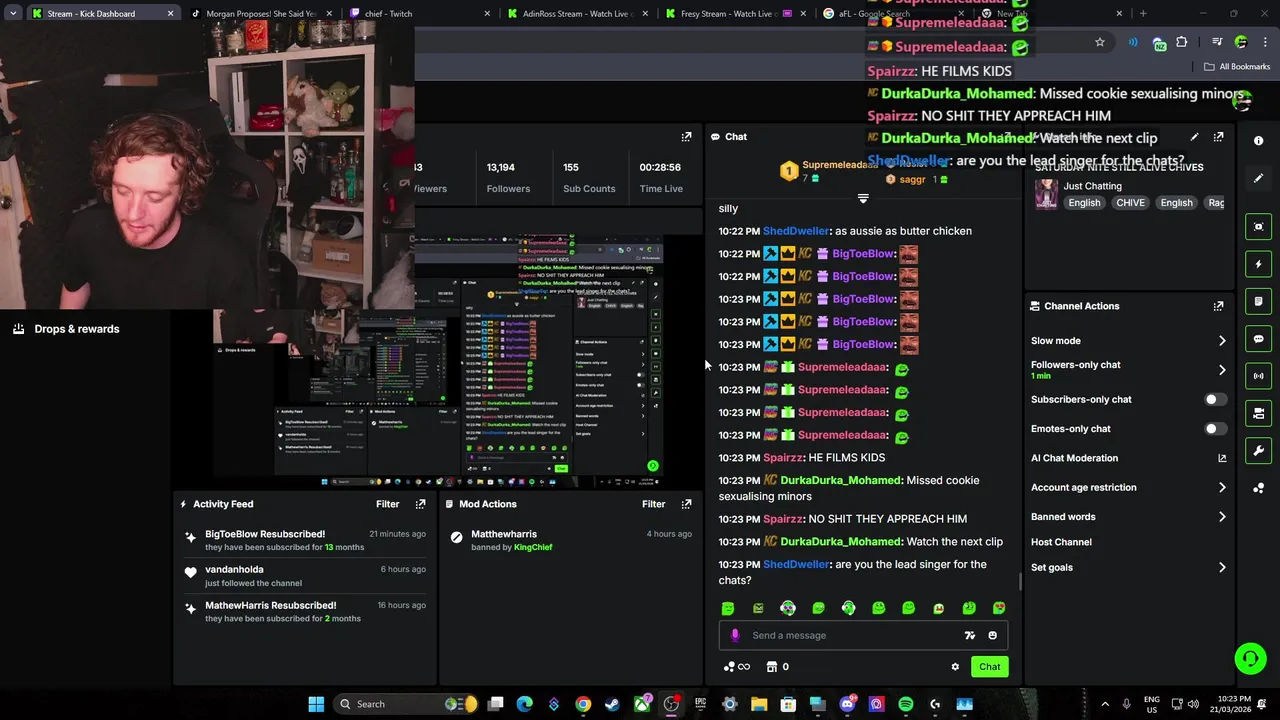Toggle the screen capture panel icon in sidebar
Image resolution: width=1280 pixels, height=720 pixels.
point(1258,227)
